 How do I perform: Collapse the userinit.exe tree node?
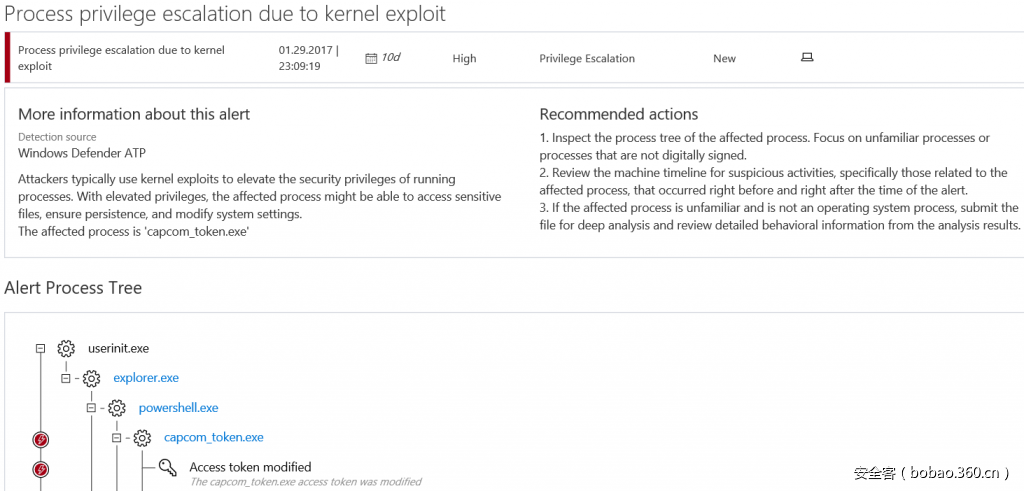(41, 349)
